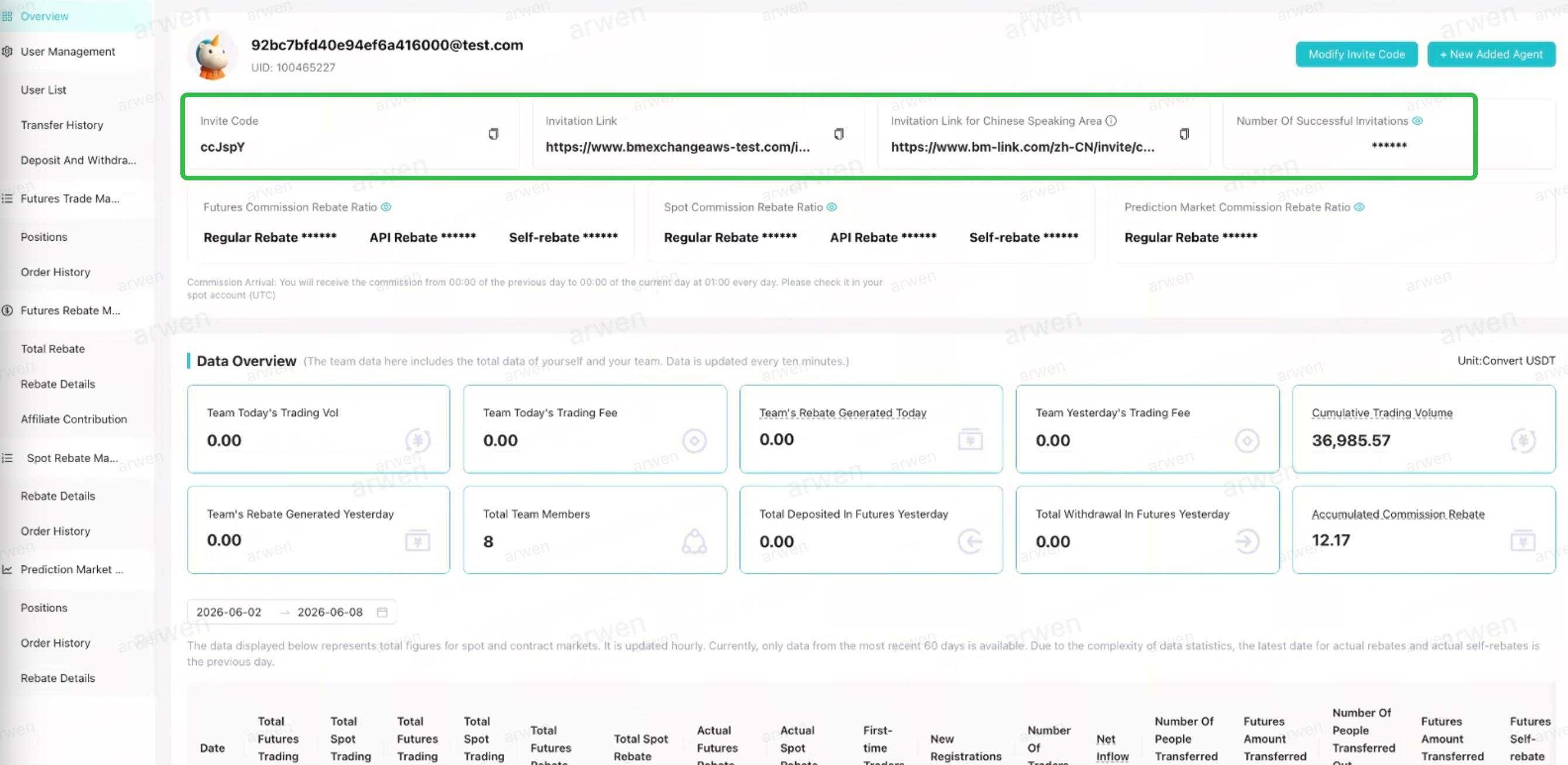
Task: Select the UID: 100465227 text
Action: tap(293, 67)
